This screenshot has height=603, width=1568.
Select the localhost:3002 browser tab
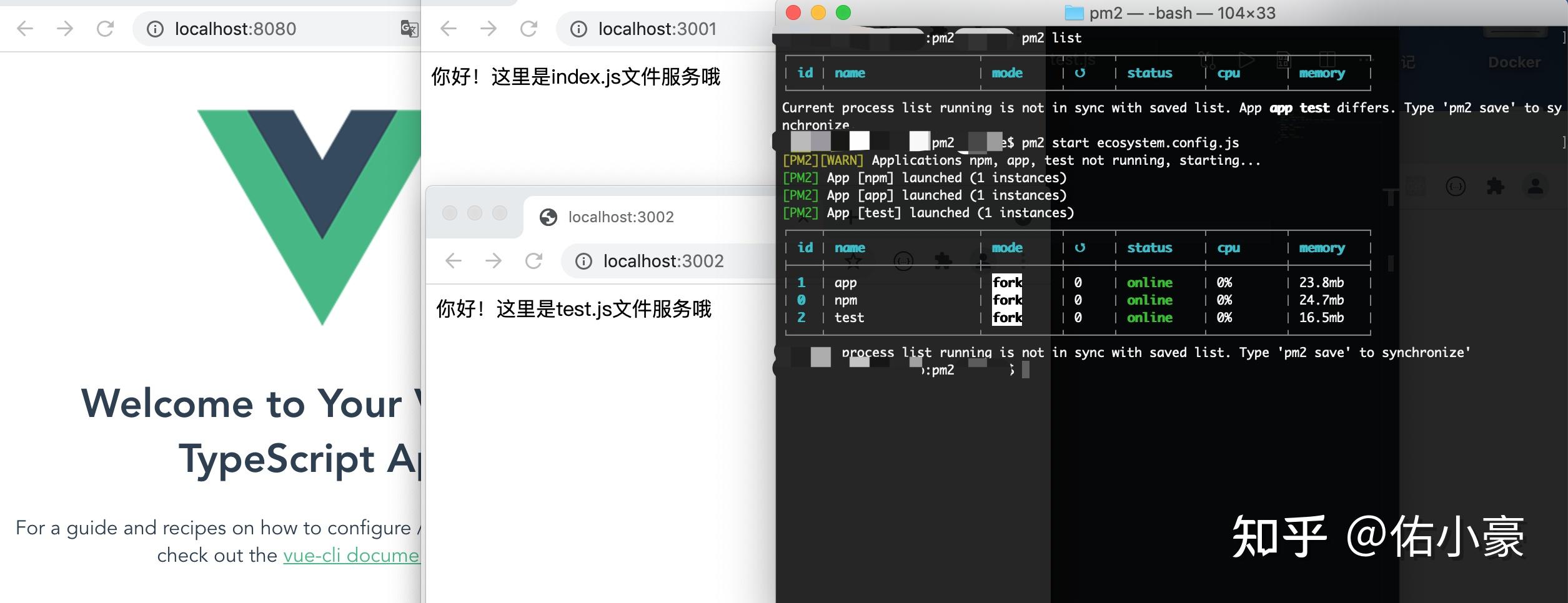tap(650, 217)
